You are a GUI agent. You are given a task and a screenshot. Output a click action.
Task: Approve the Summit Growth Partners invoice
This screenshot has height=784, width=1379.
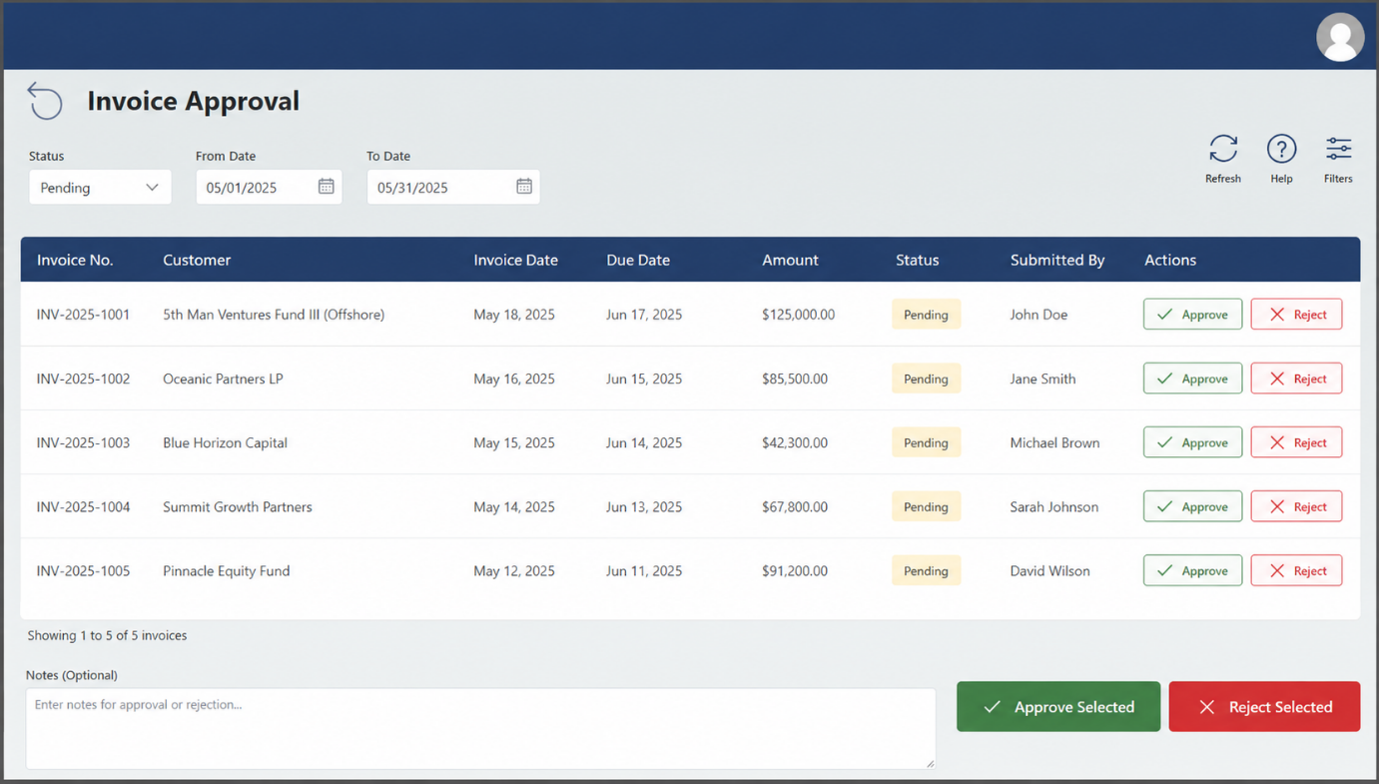1193,506
